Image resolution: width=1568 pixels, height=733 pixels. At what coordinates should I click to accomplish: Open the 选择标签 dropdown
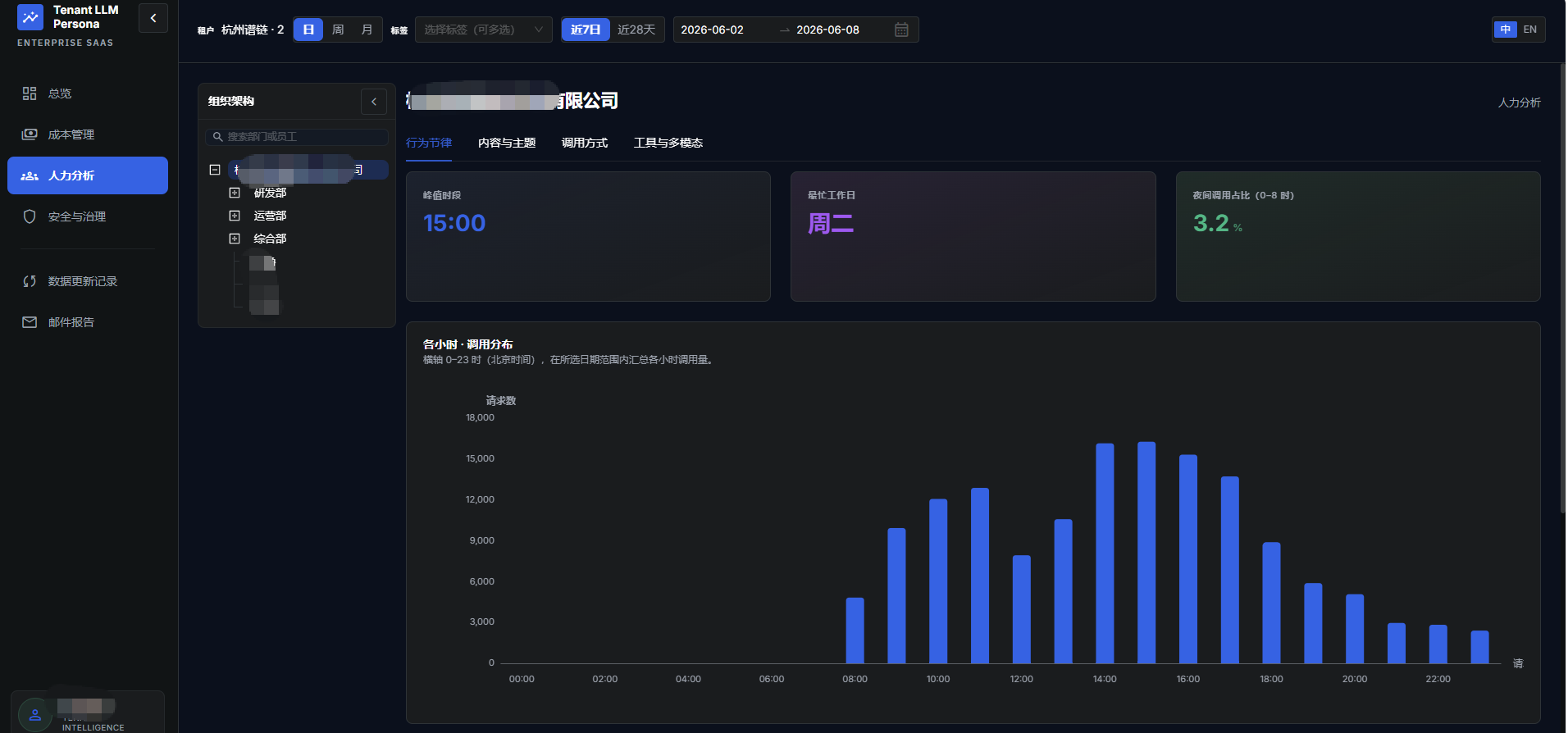point(484,30)
